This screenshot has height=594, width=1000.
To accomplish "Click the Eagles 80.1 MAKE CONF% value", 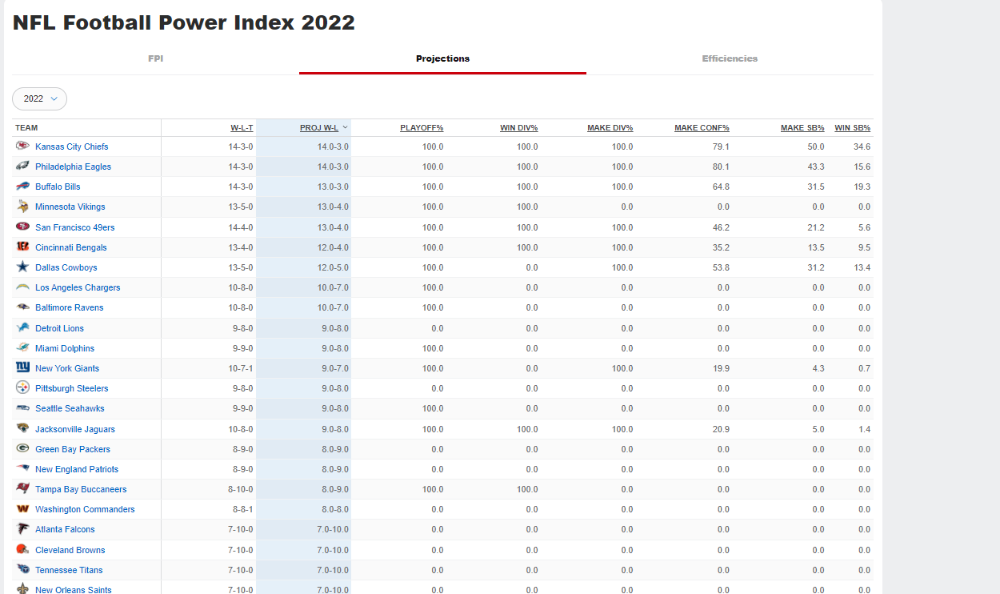I will tap(721, 167).
